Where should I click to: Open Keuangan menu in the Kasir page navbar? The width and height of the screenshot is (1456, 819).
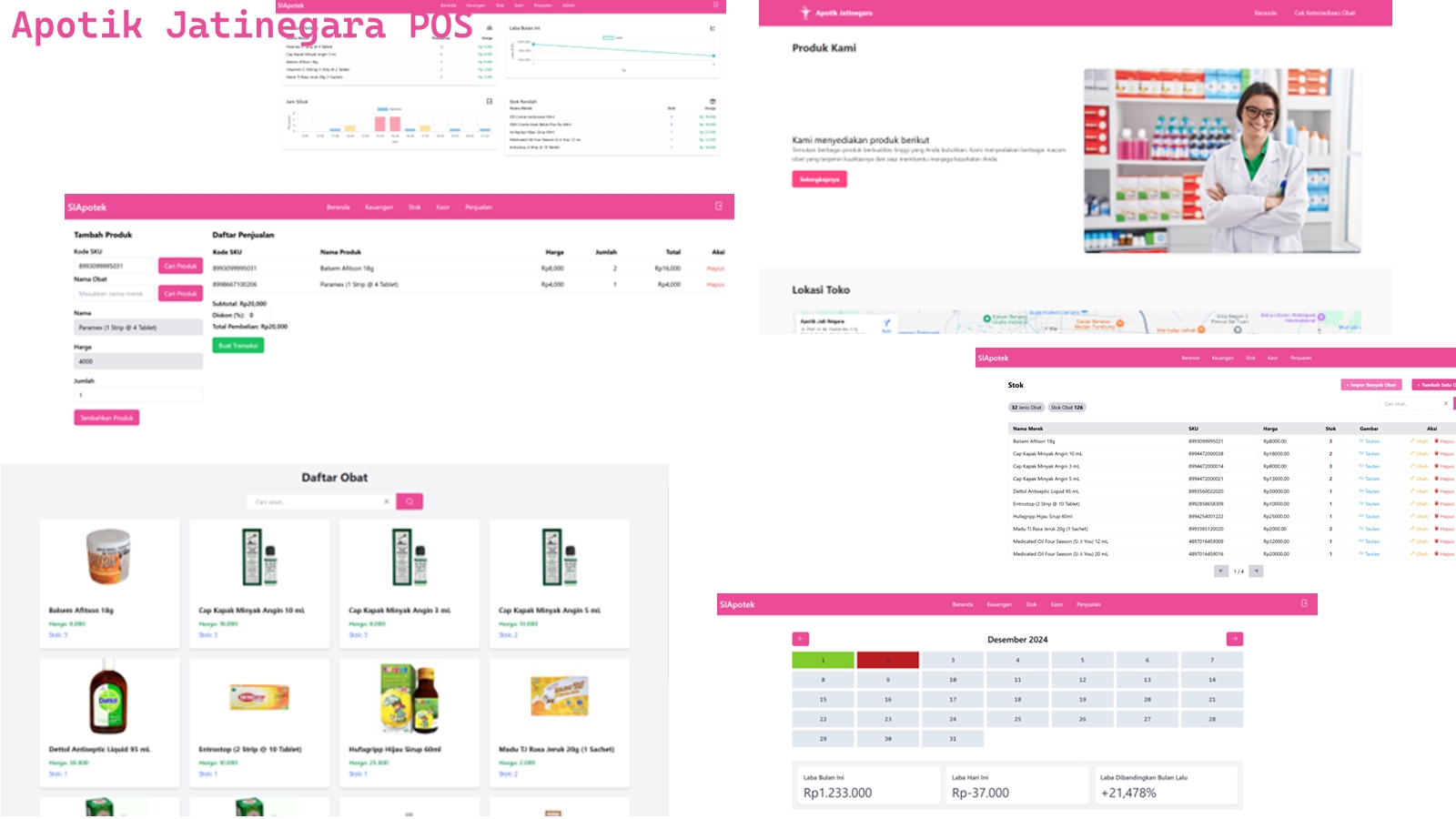click(379, 207)
